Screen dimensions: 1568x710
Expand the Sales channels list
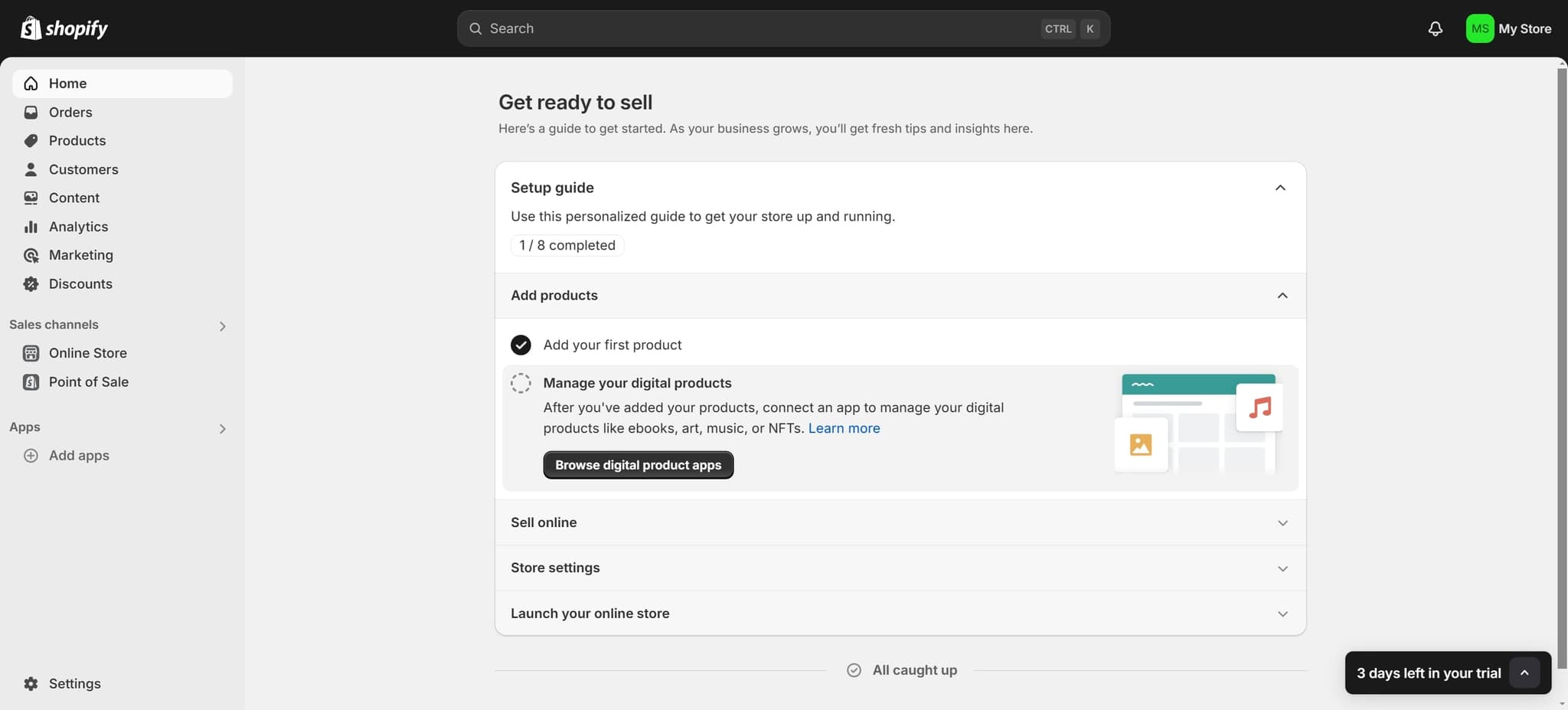coord(221,326)
